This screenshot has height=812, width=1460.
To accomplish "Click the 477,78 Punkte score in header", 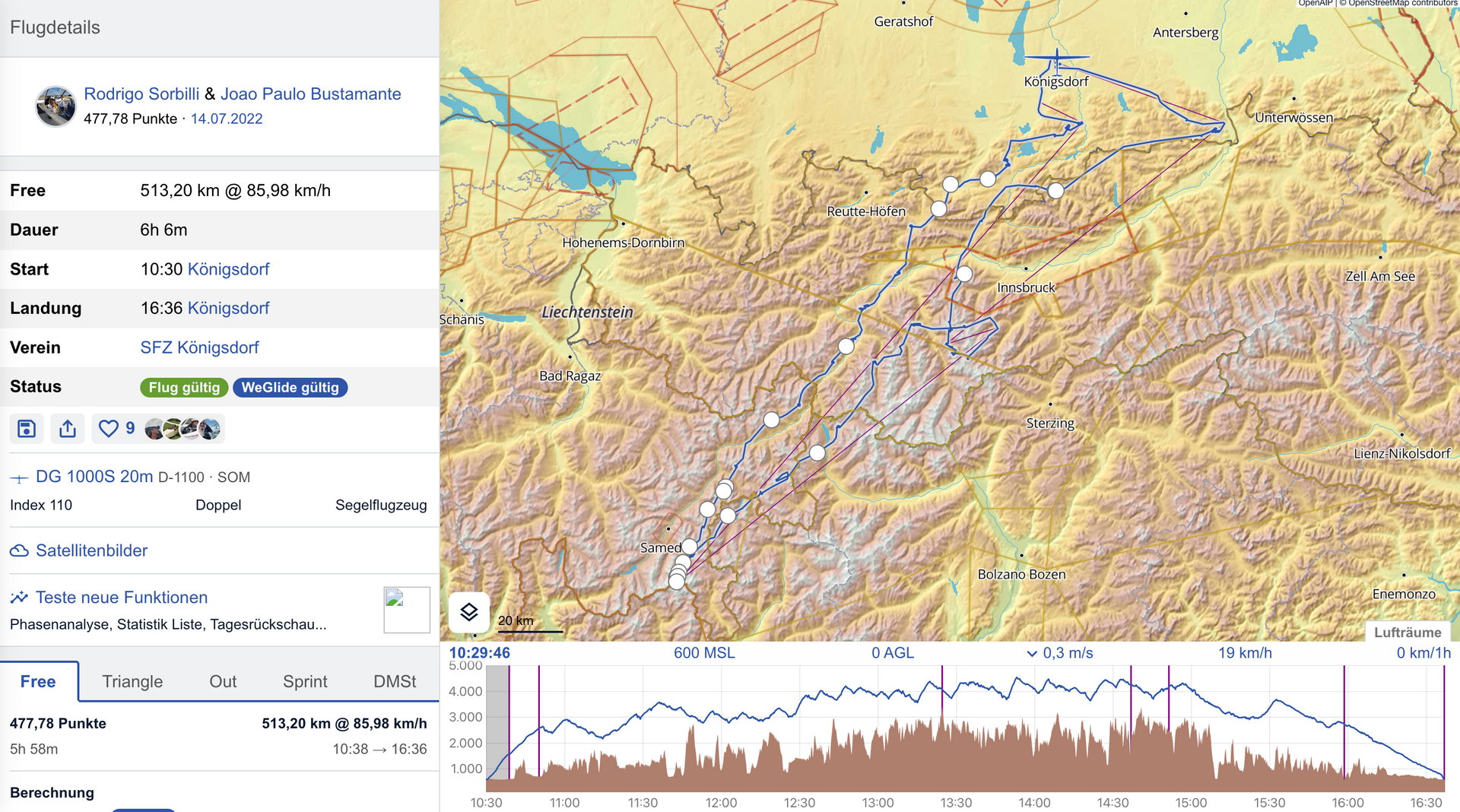I will point(130,119).
